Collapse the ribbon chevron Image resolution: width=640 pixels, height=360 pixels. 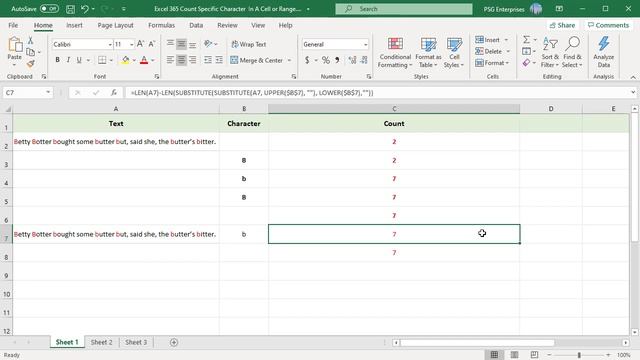(633, 77)
